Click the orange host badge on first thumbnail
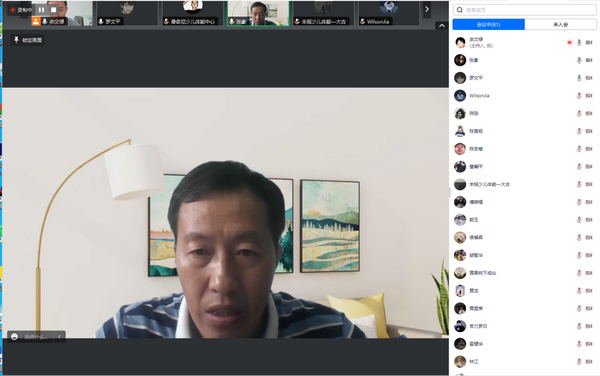The image size is (600, 376). (36, 21)
